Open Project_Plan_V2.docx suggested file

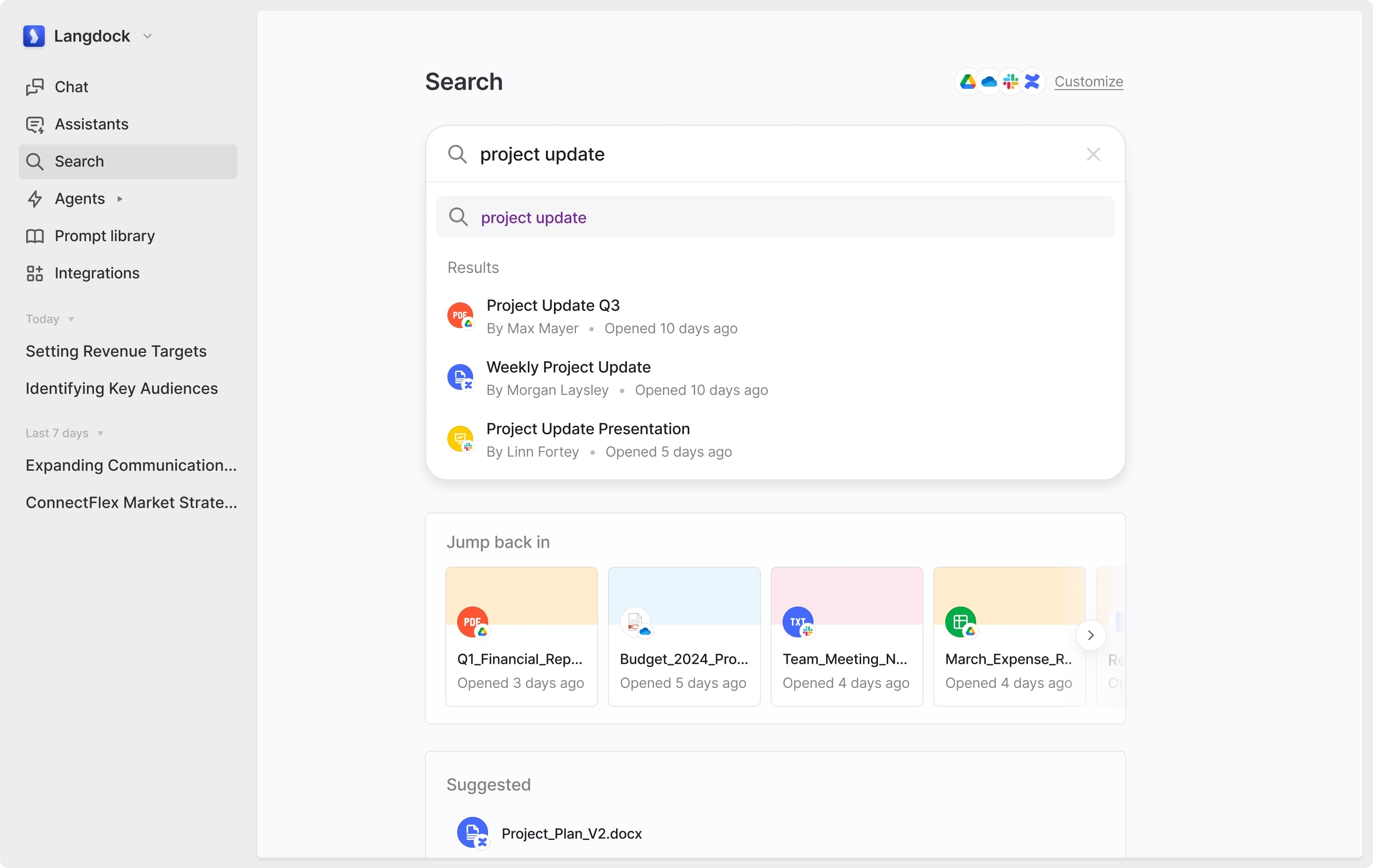pos(571,832)
